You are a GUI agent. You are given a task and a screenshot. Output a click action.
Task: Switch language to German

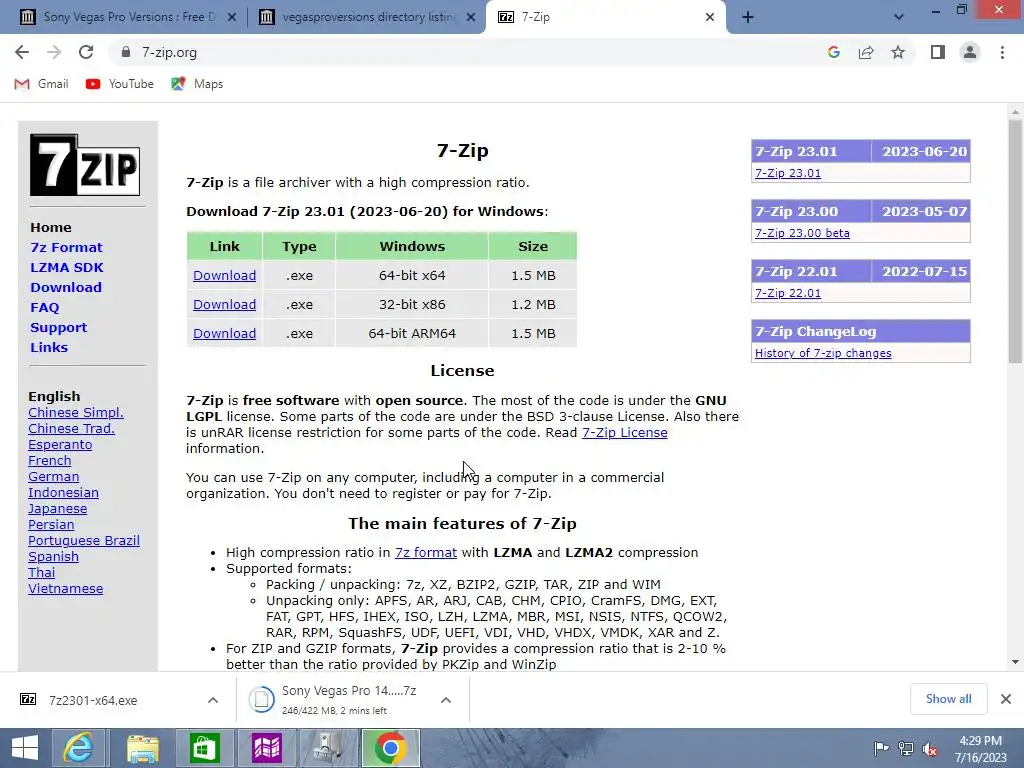tap(54, 477)
